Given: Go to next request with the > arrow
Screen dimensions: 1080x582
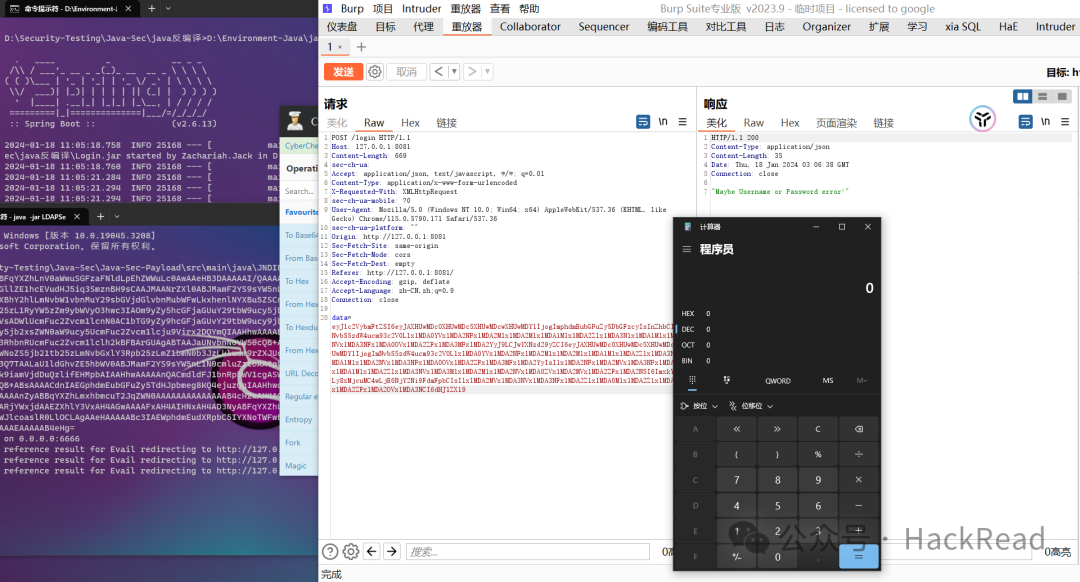Looking at the screenshot, I should [472, 72].
